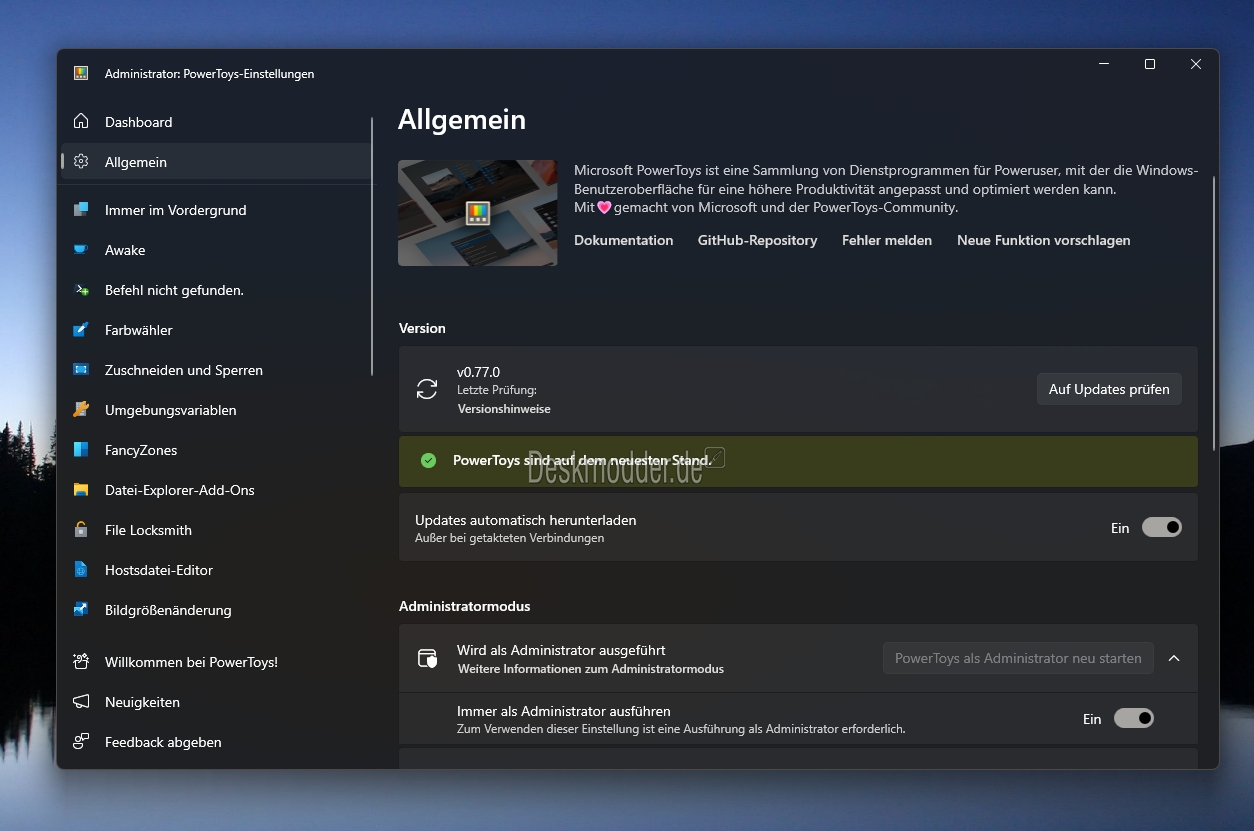1254x831 pixels.
Task: Click the green up-to-date checkmark icon
Action: tap(428, 460)
